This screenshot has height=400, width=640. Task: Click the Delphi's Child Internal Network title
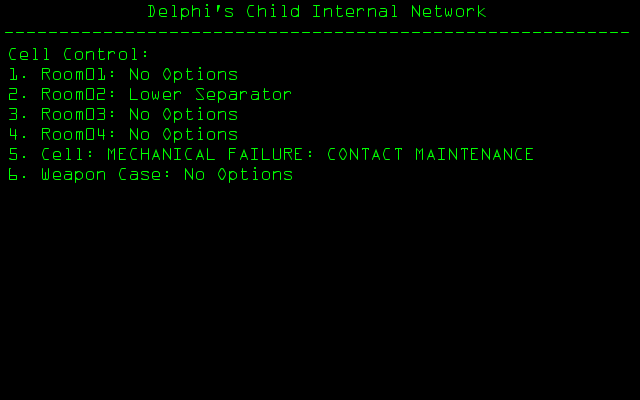pos(317,12)
